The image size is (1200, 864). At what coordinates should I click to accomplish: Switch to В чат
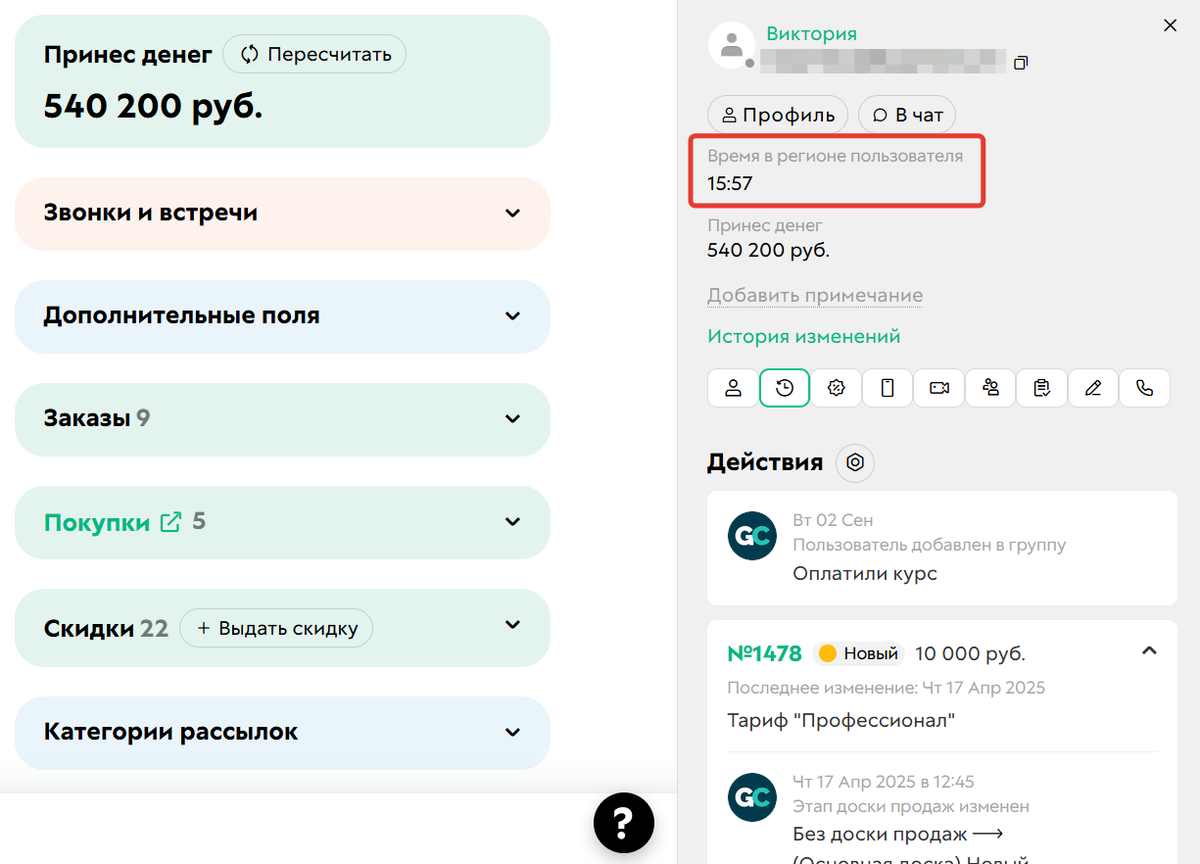click(906, 114)
